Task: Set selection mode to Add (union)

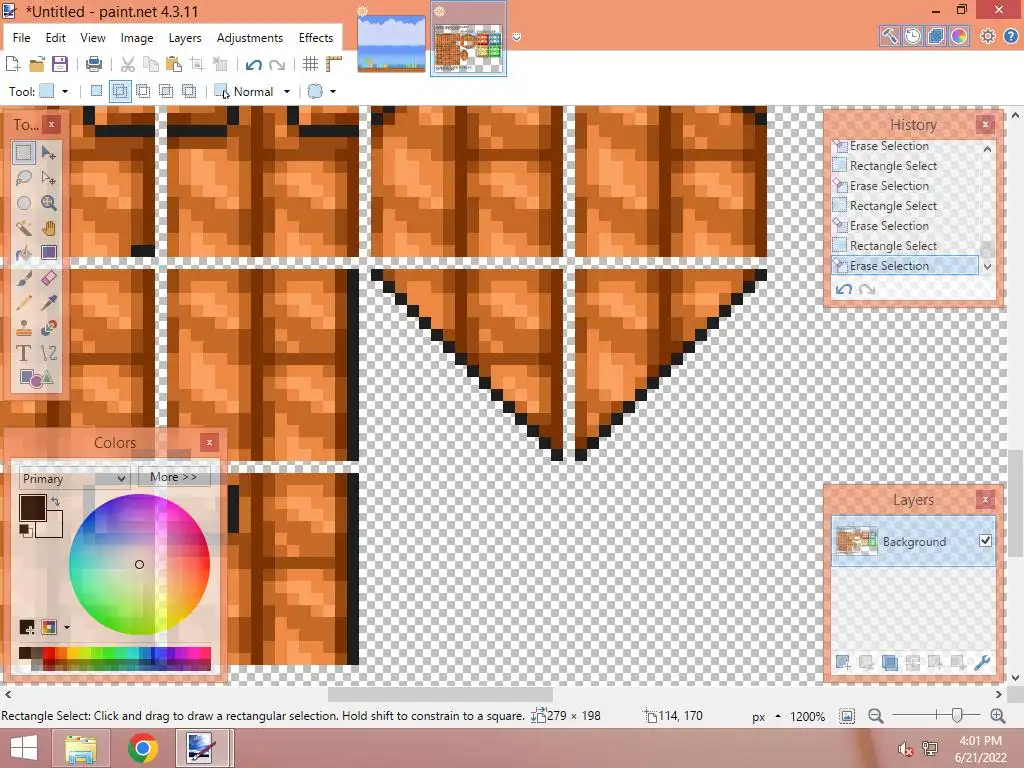Action: [x=120, y=91]
